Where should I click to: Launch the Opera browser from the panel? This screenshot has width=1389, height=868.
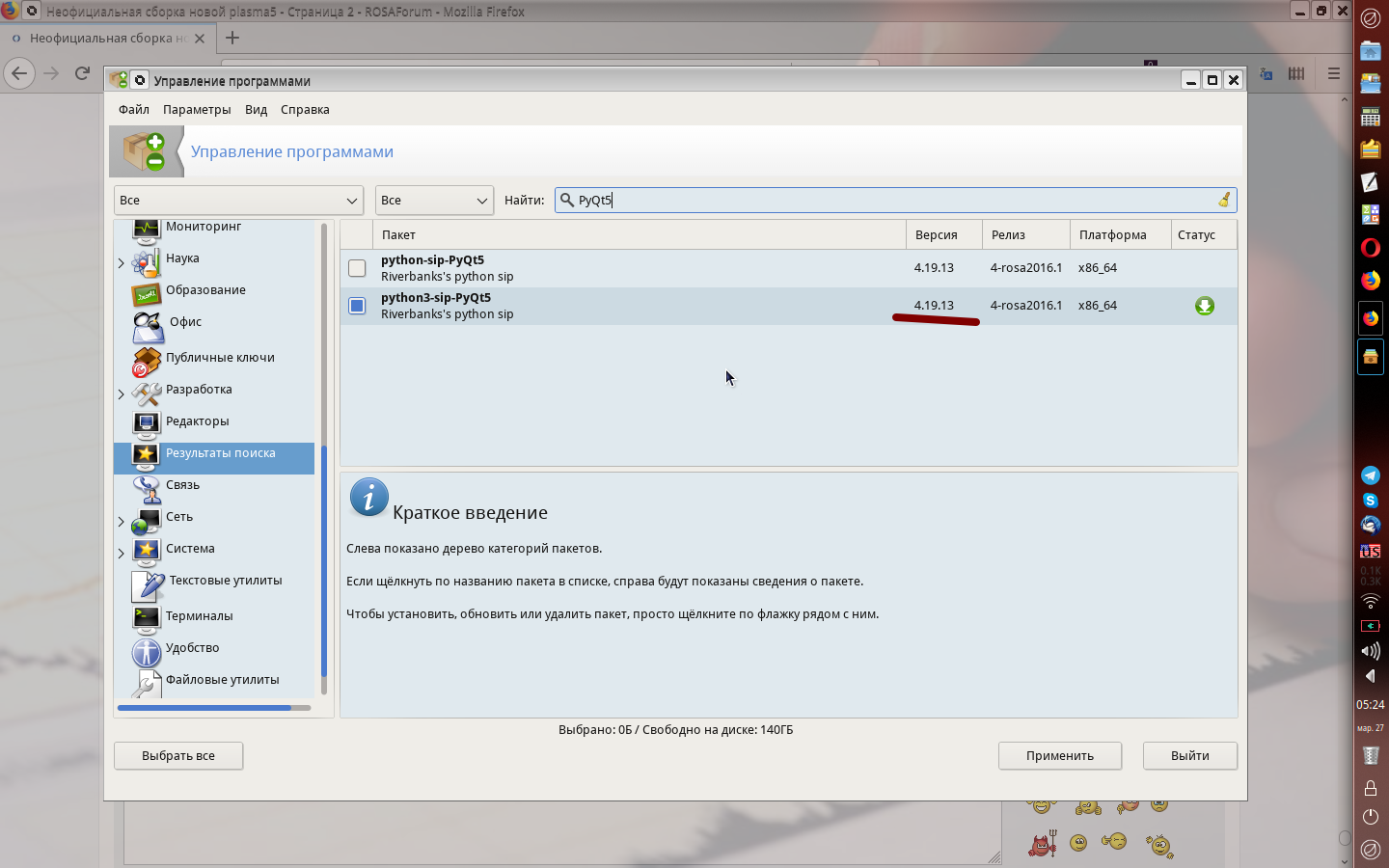[x=1371, y=248]
